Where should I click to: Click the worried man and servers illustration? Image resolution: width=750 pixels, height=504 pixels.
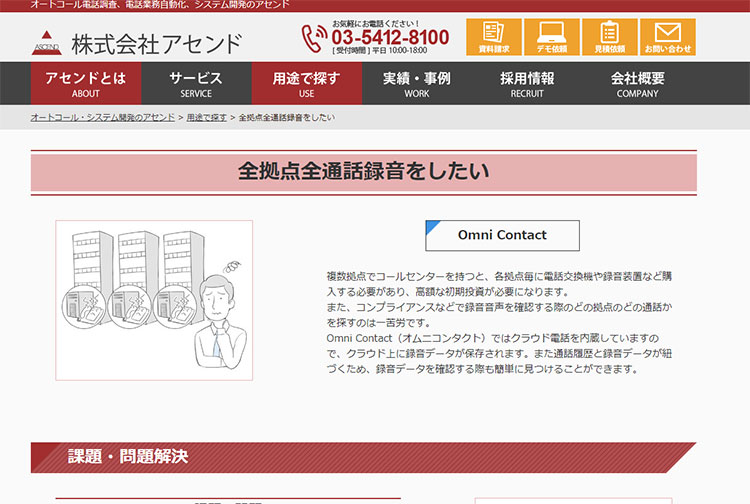(x=154, y=300)
